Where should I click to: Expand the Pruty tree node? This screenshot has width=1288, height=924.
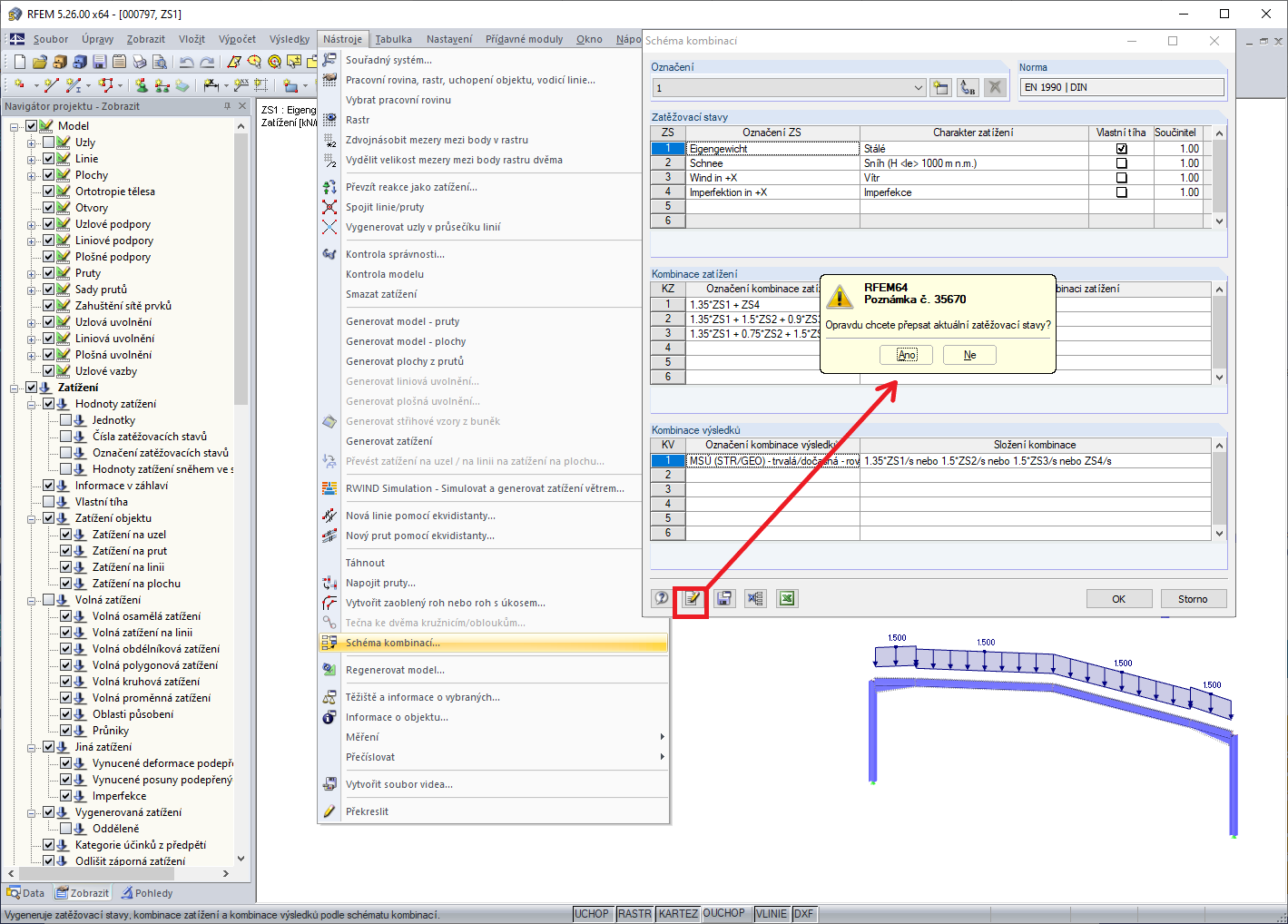point(32,273)
